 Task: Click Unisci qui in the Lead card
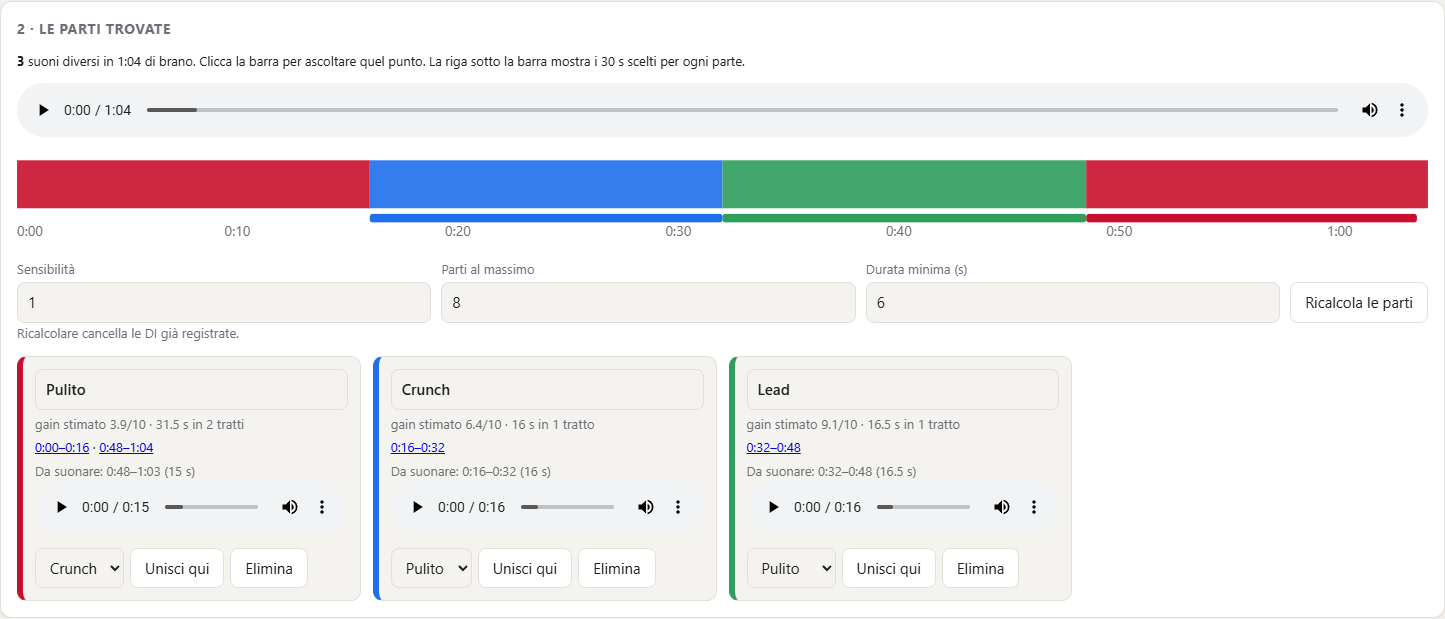tap(889, 568)
